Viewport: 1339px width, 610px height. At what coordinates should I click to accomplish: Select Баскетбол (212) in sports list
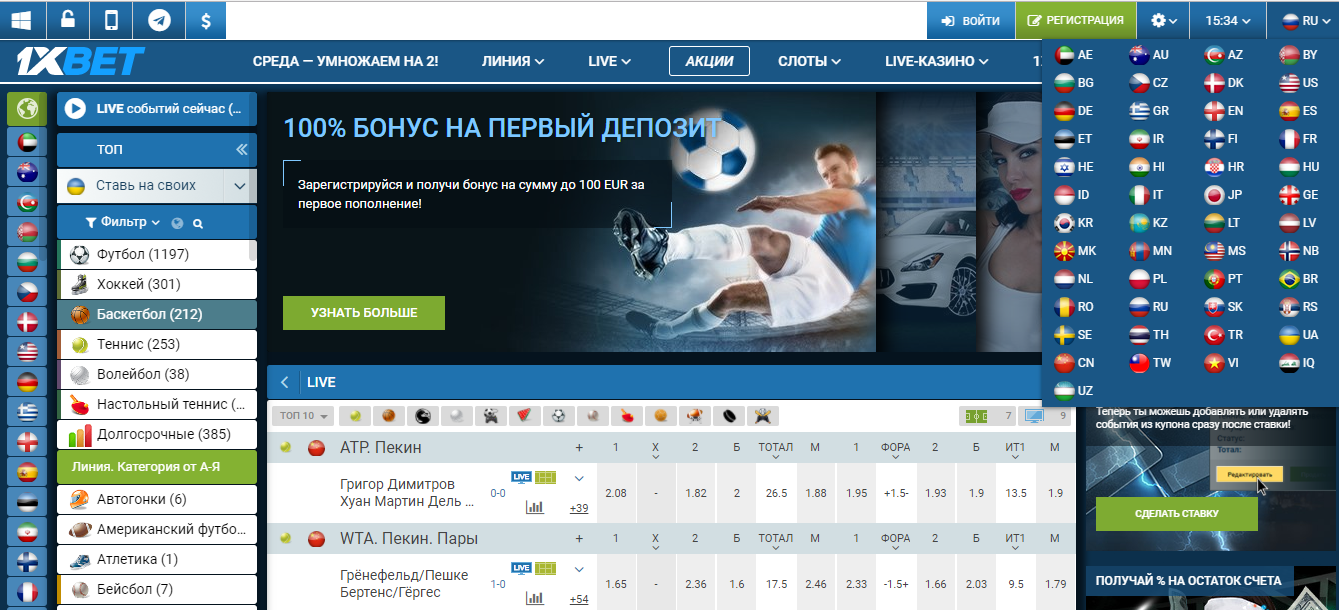157,314
